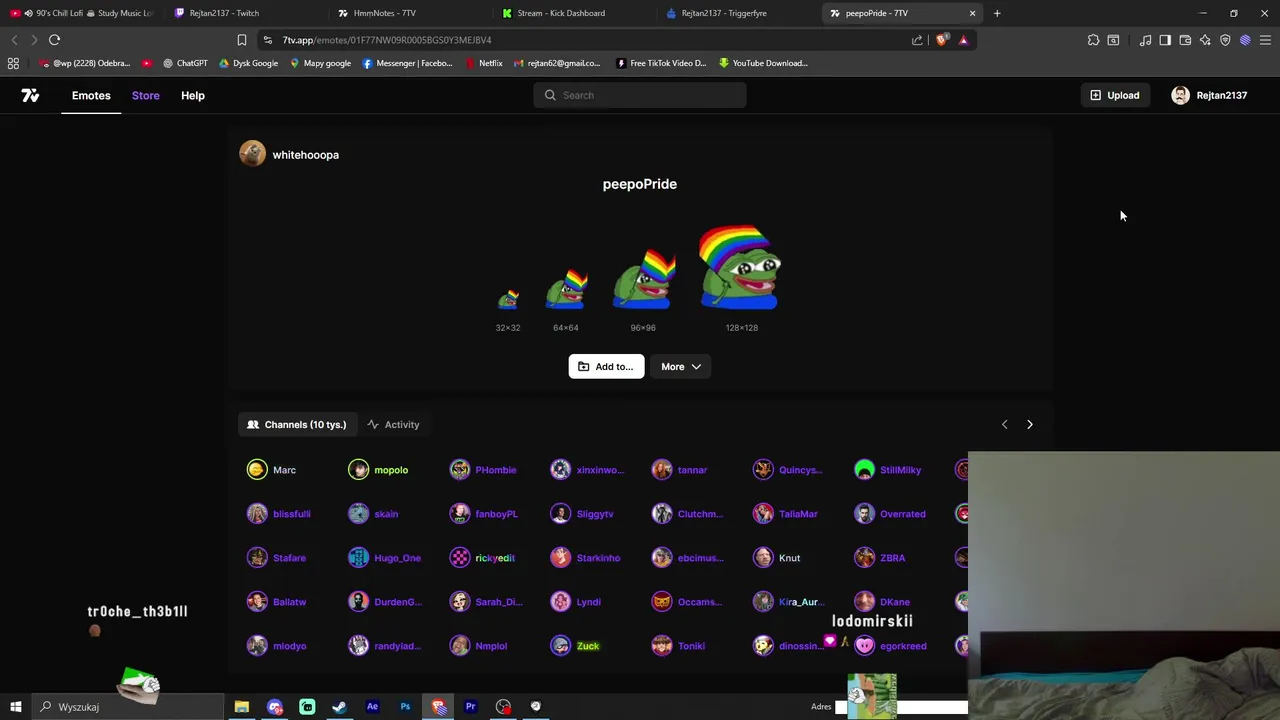The width and height of the screenshot is (1280, 720).
Task: Click the Add to... button
Action: [606, 366]
